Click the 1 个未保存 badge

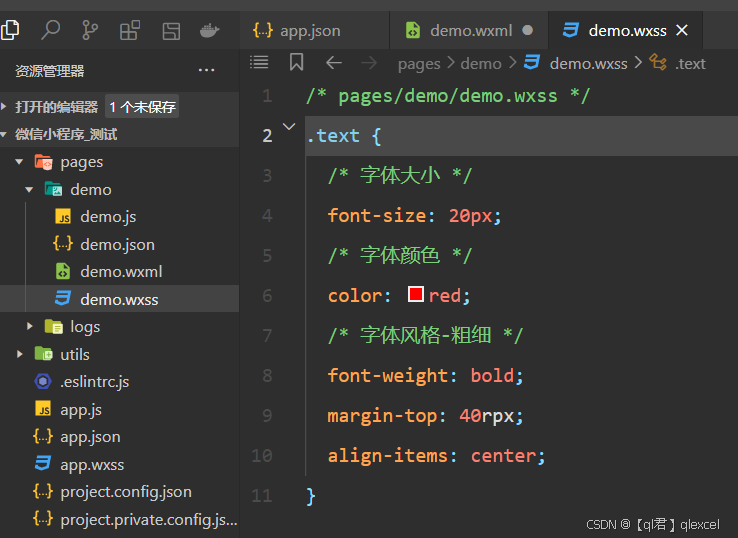(x=142, y=107)
